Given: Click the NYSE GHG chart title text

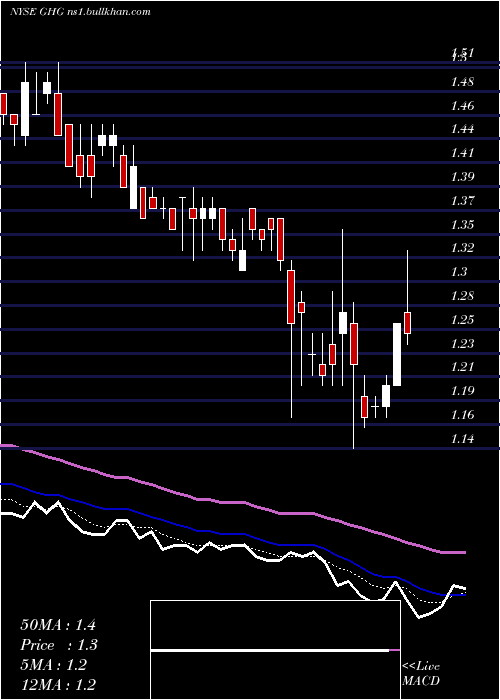Looking at the screenshot, I should pyautogui.click(x=80, y=12).
